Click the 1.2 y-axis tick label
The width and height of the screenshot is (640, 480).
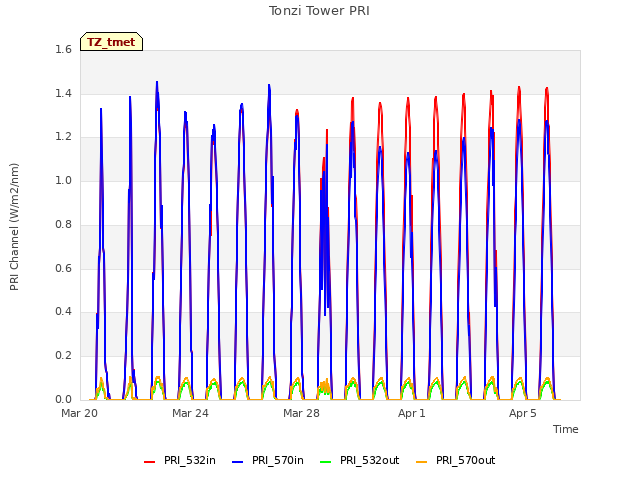click(x=63, y=137)
